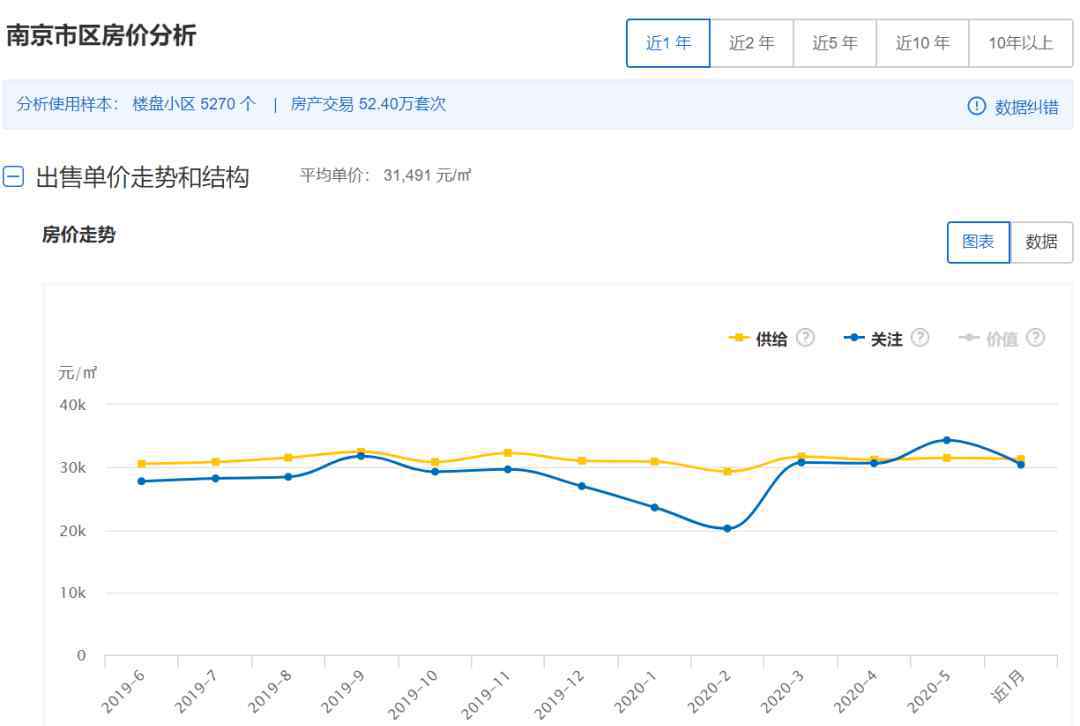Toggle the 关注 series in legend

coord(873,338)
